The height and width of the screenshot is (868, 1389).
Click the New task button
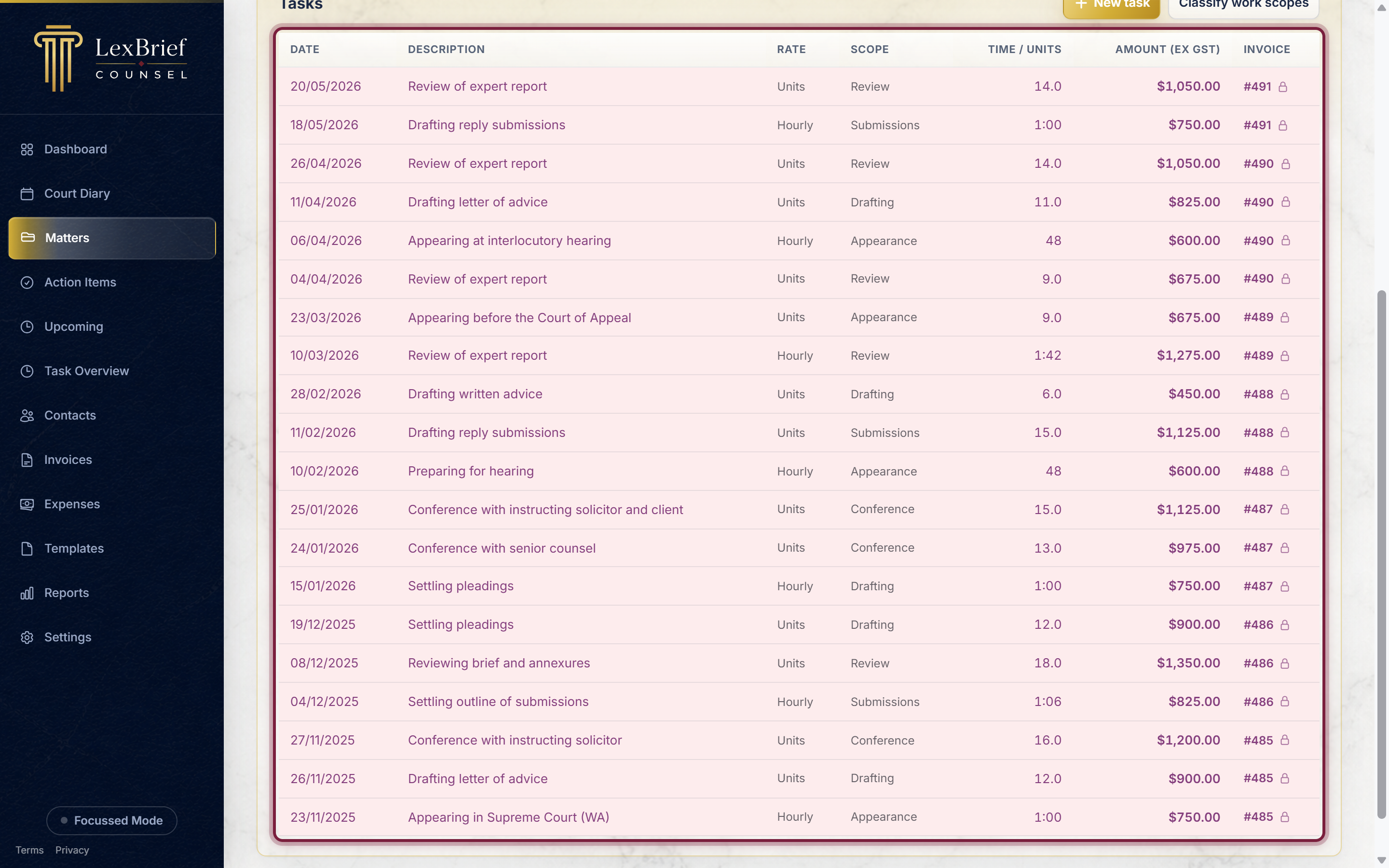(1111, 6)
